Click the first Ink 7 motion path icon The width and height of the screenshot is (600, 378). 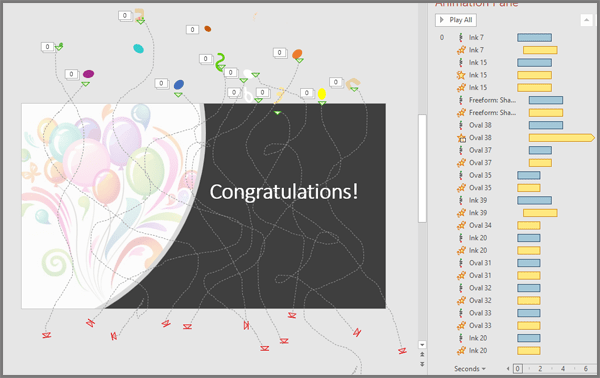(461, 37)
